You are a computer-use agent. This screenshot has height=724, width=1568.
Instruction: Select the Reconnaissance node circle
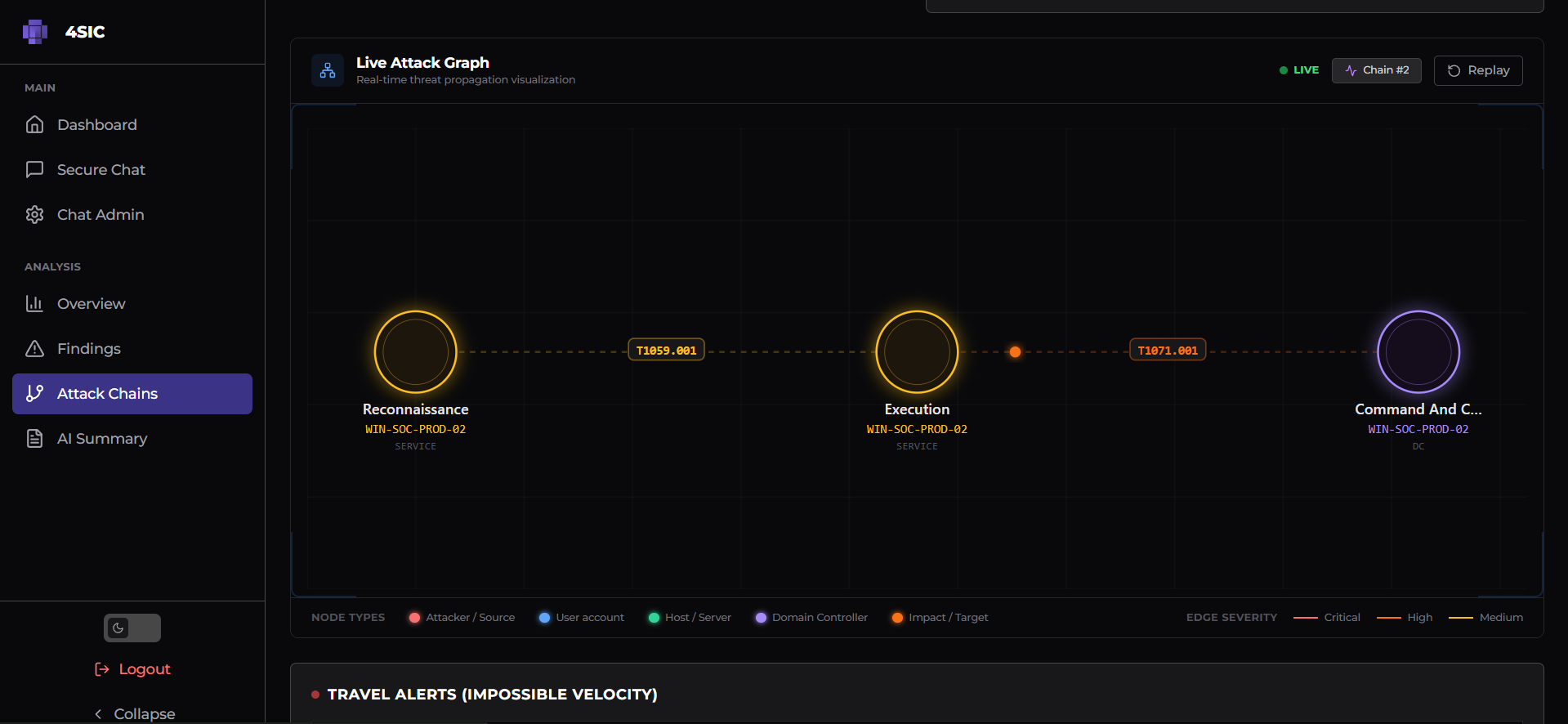(x=416, y=352)
